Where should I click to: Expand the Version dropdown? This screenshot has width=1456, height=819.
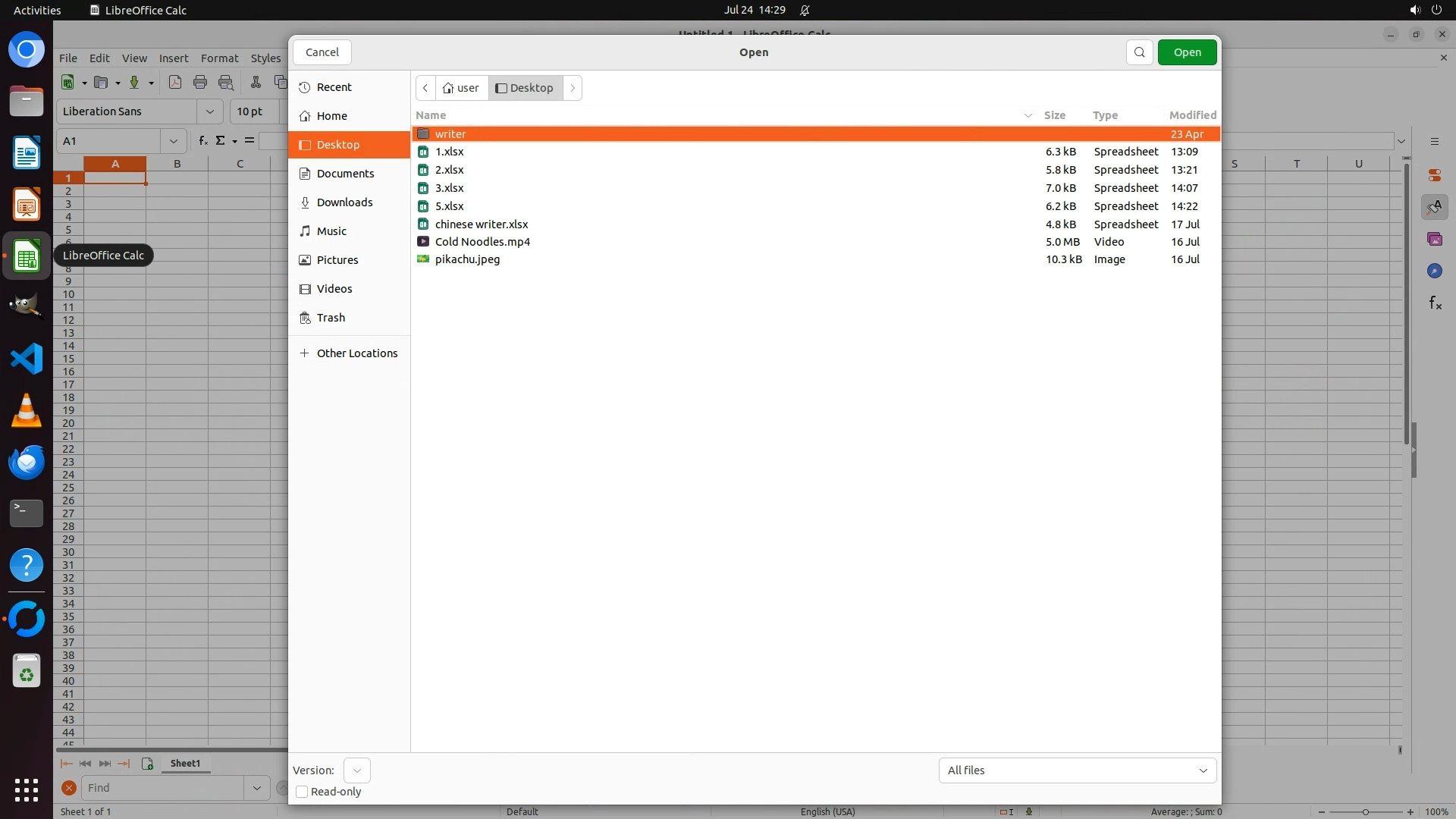356,770
